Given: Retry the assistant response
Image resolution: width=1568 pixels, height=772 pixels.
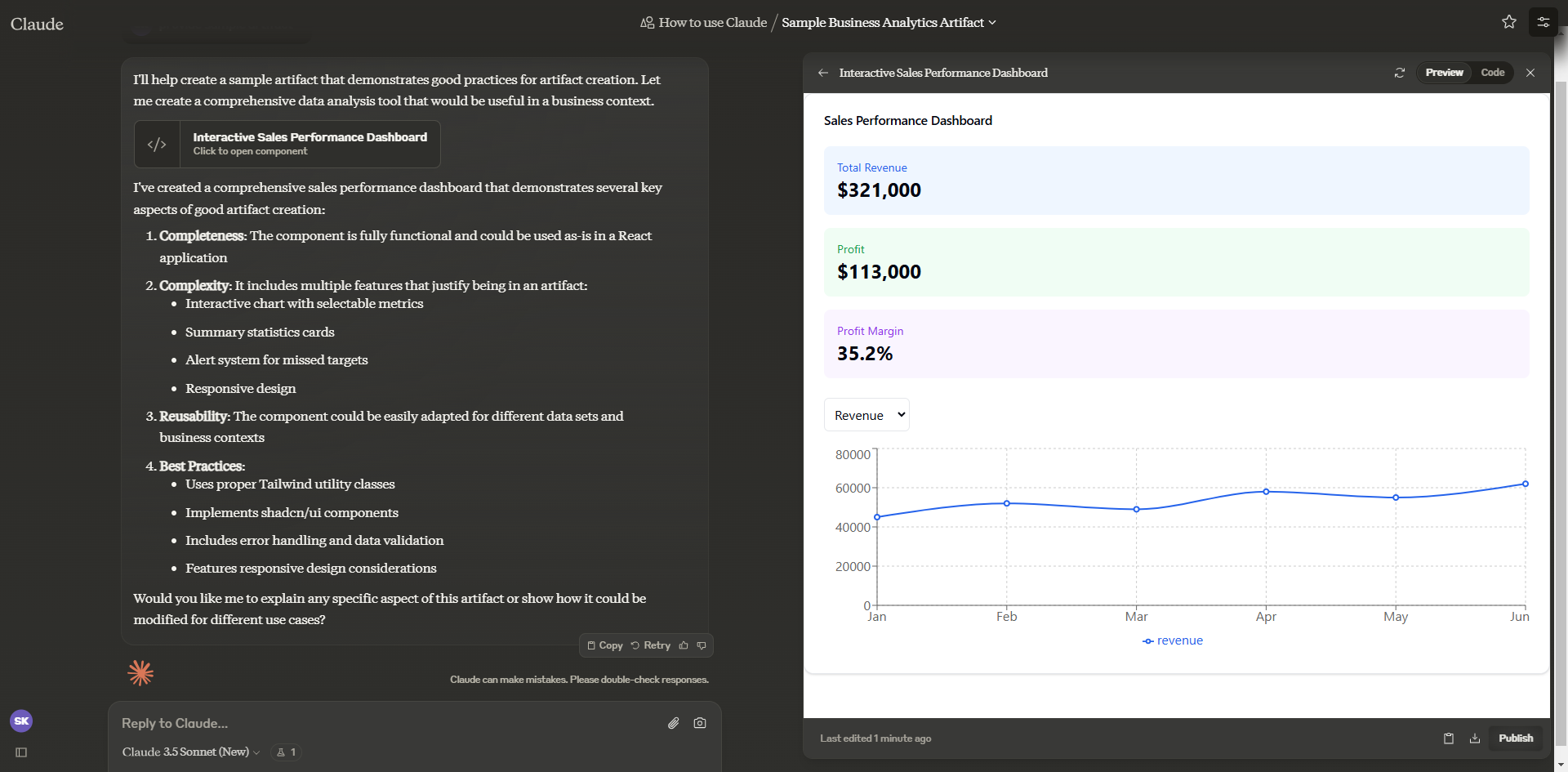Looking at the screenshot, I should [651, 645].
